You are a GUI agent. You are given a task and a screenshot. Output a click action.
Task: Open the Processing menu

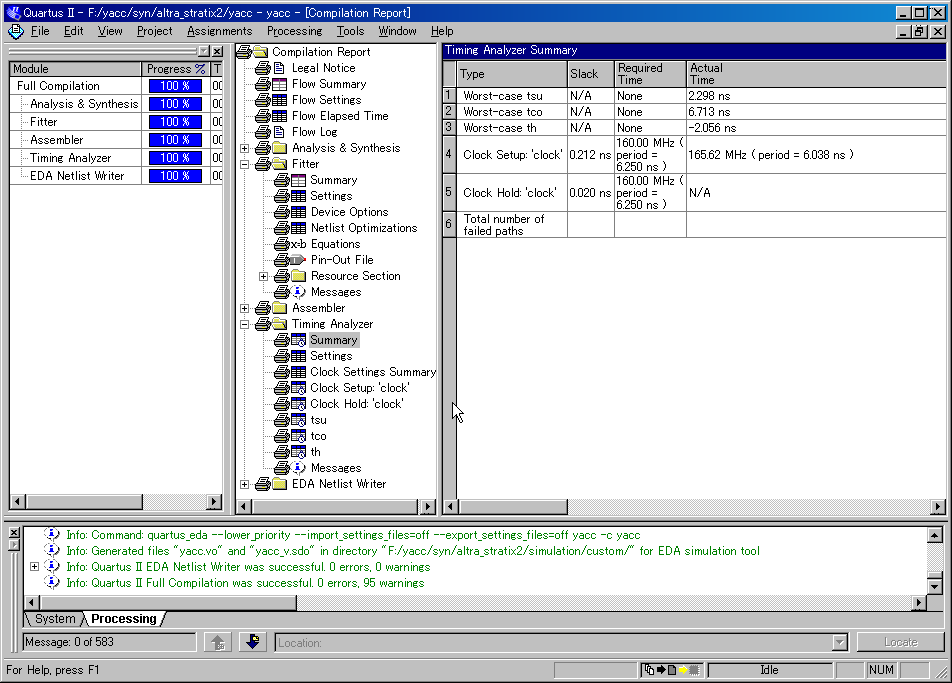click(294, 31)
